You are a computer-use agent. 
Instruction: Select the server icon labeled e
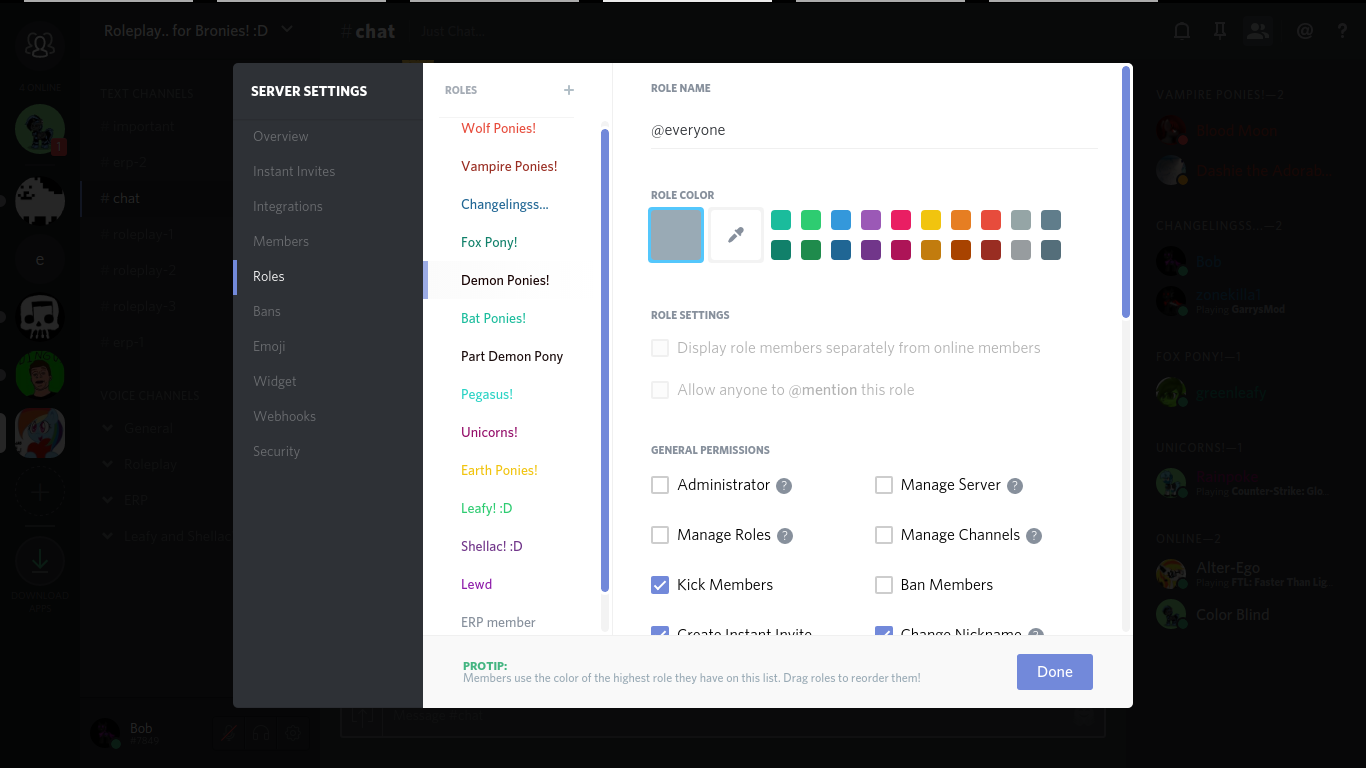(40, 260)
